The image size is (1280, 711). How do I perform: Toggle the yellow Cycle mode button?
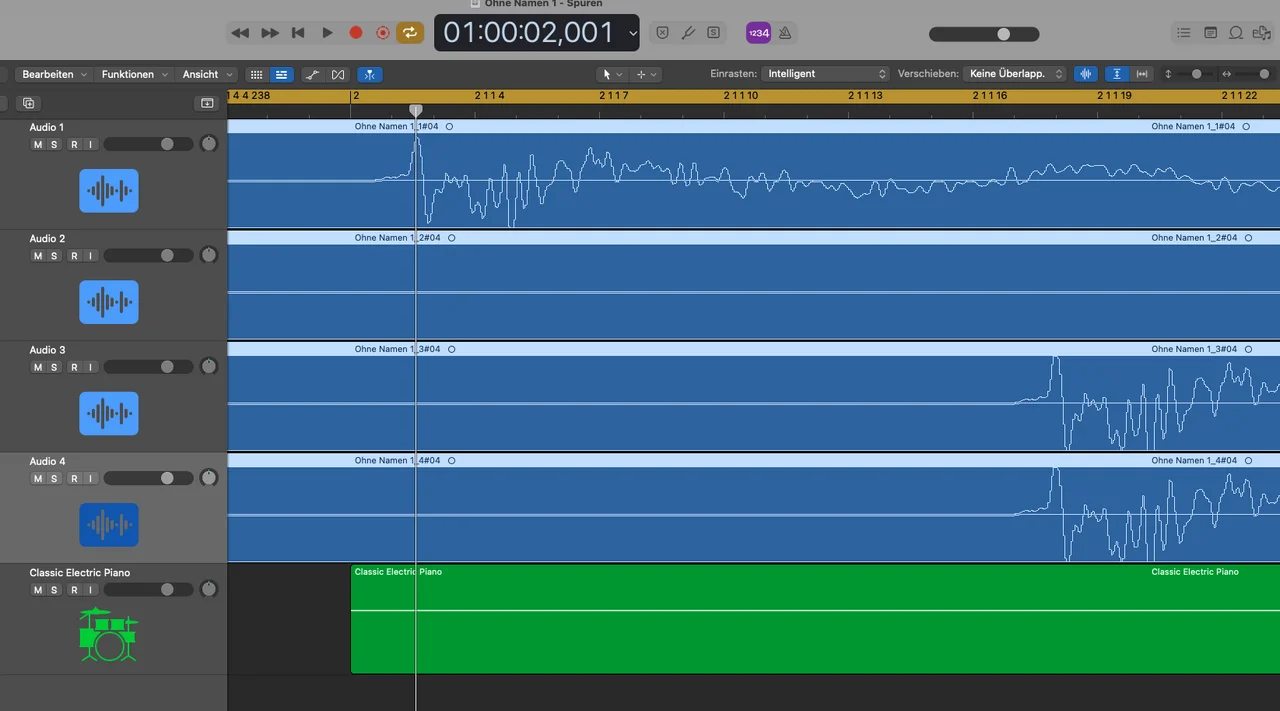tap(409, 33)
